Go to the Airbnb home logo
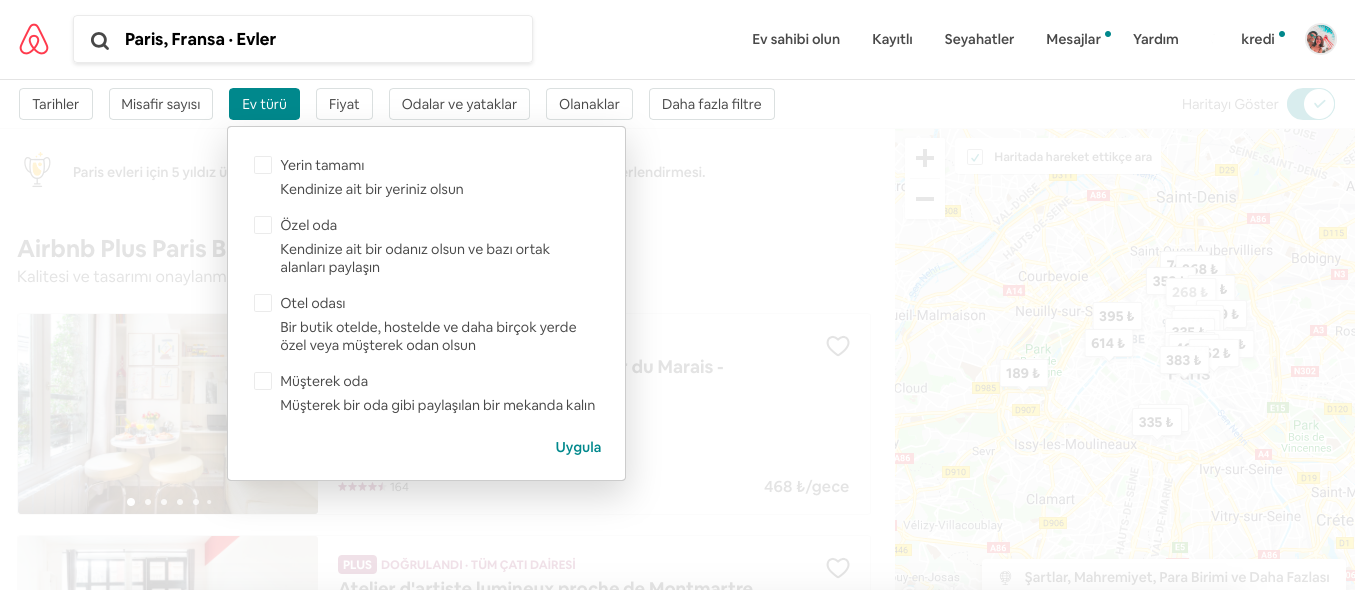Viewport: 1355px width, 590px height. [34, 39]
